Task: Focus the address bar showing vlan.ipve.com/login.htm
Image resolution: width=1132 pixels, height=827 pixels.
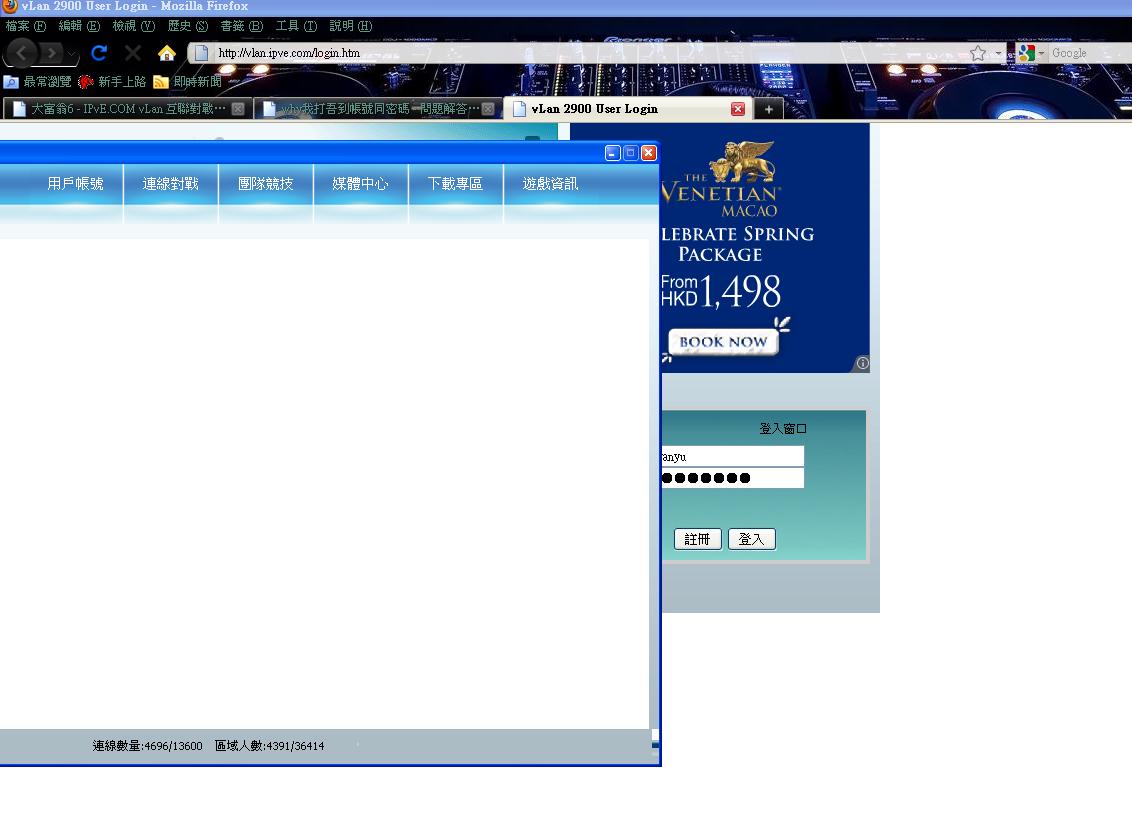Action: 578,53
